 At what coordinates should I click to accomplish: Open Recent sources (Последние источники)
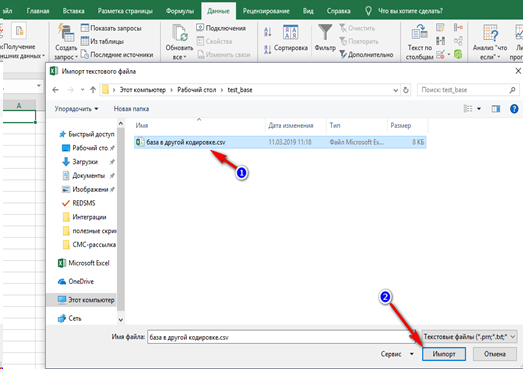pyautogui.click(x=117, y=54)
